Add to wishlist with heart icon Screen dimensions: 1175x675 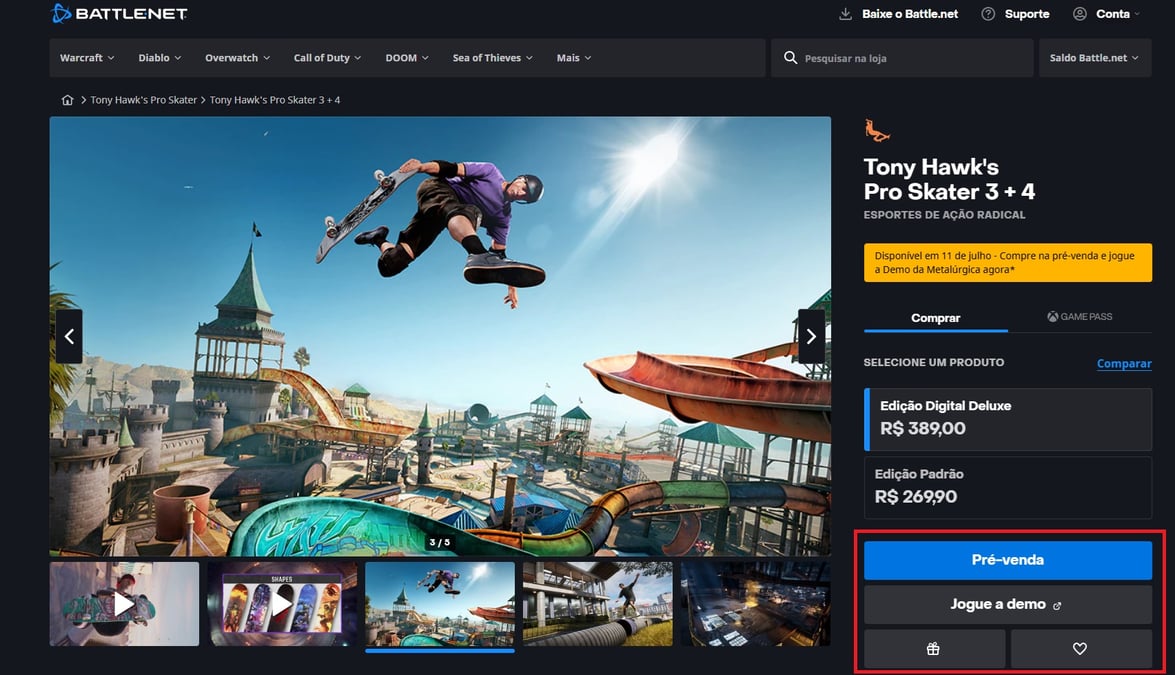(1081, 649)
